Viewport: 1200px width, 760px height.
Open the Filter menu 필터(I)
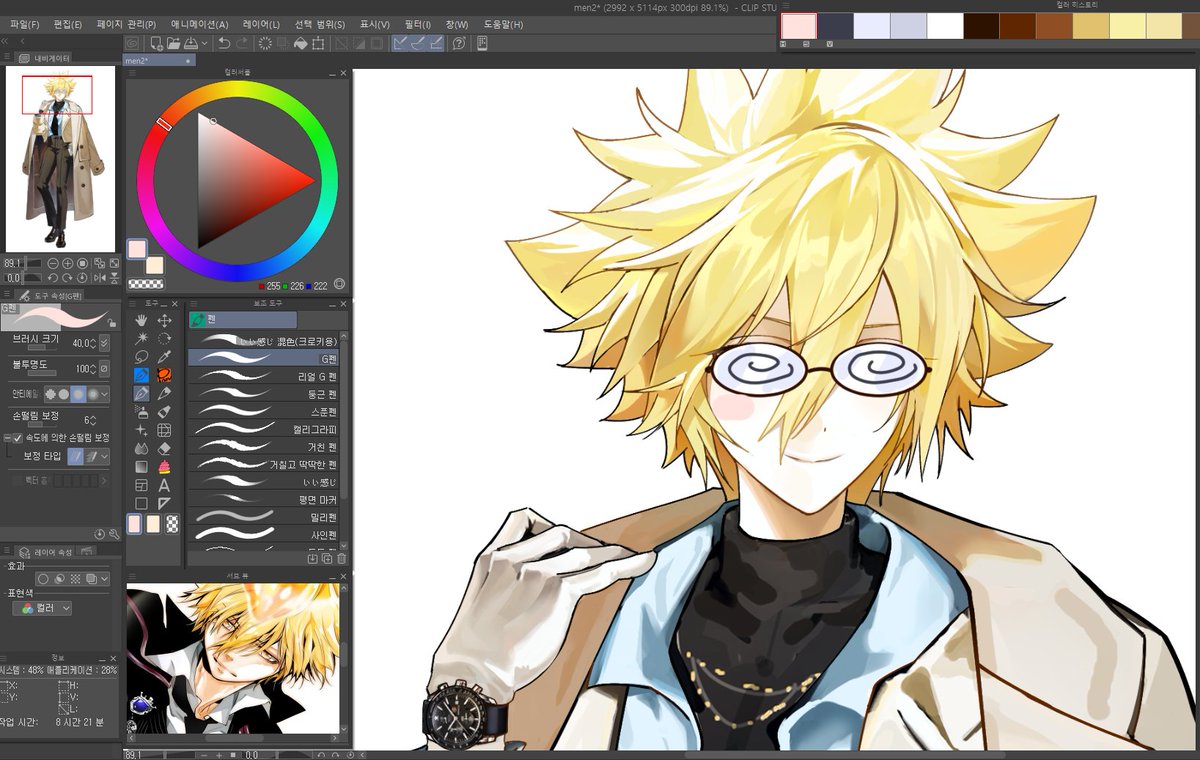point(417,24)
